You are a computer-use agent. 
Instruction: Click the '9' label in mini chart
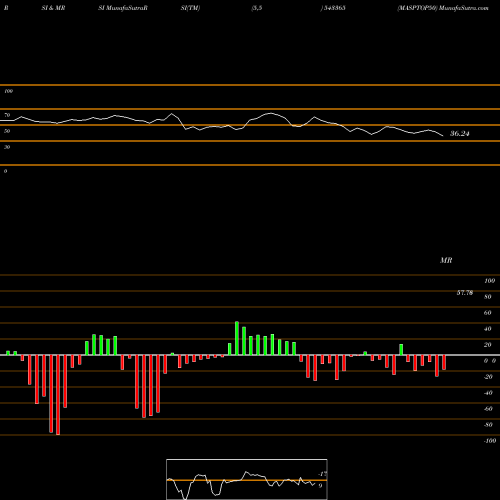tap(320, 486)
